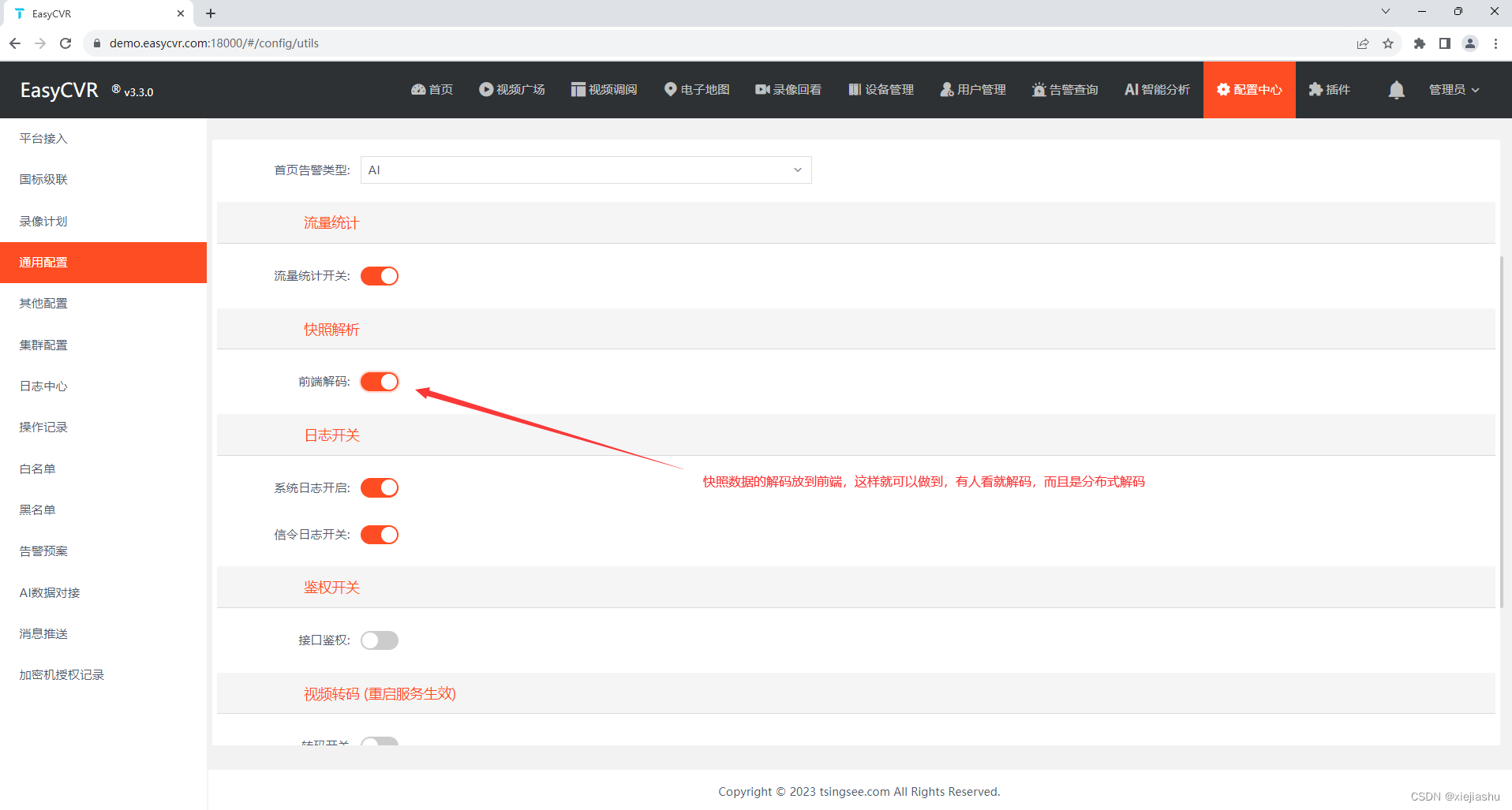This screenshot has height=810, width=1512.
Task: Open 黑名单 in the sidebar
Action: (x=103, y=510)
